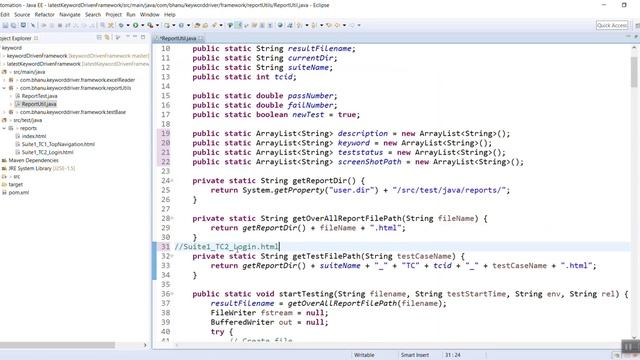Toggle Link with Editor in Project Explorer

[107, 38]
